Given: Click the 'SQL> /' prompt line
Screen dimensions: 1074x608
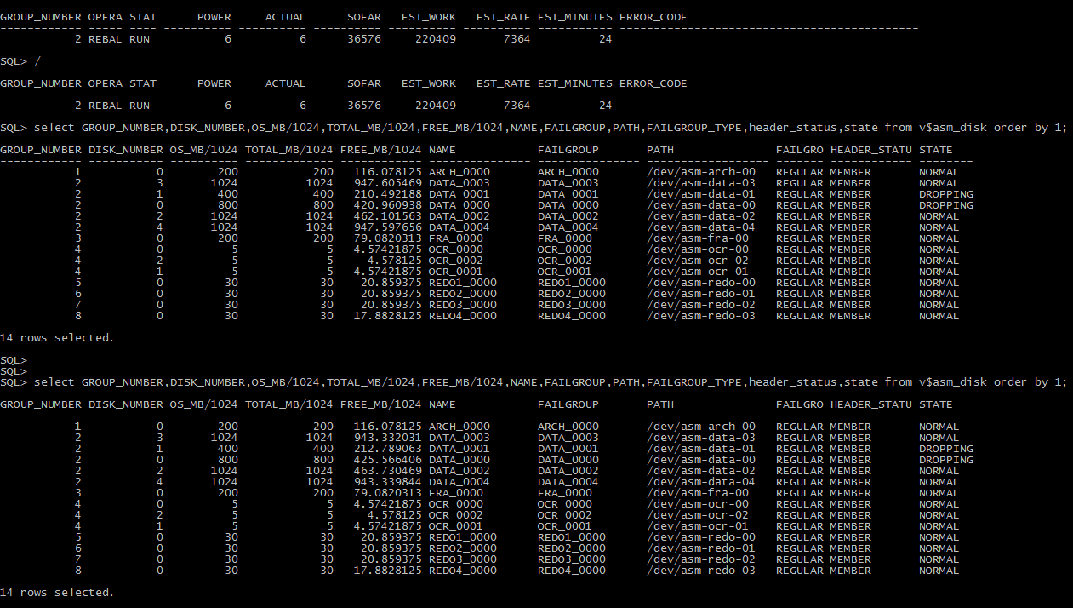Looking at the screenshot, I should [21, 62].
